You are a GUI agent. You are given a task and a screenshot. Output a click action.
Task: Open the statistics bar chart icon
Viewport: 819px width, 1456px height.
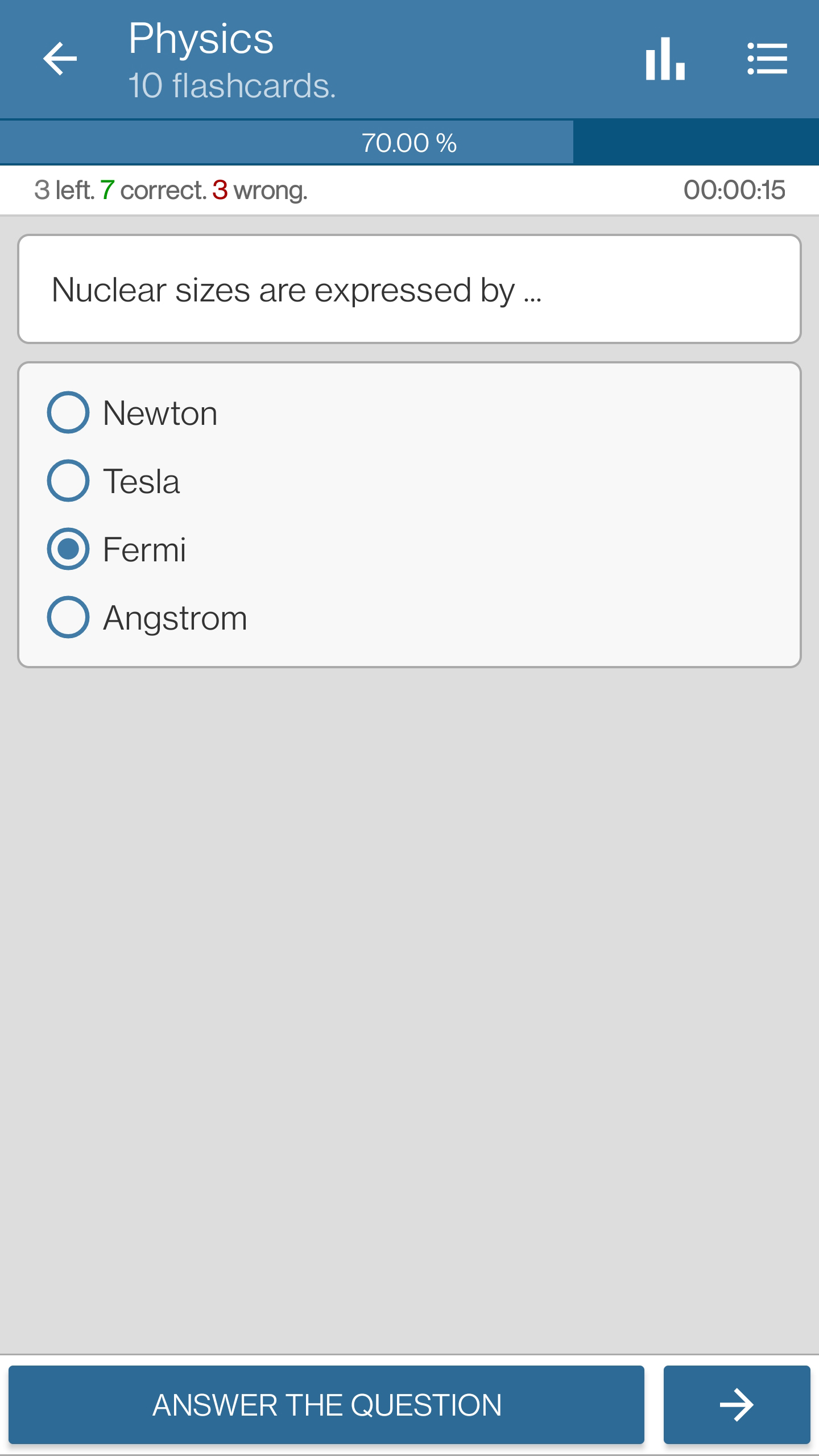click(665, 59)
